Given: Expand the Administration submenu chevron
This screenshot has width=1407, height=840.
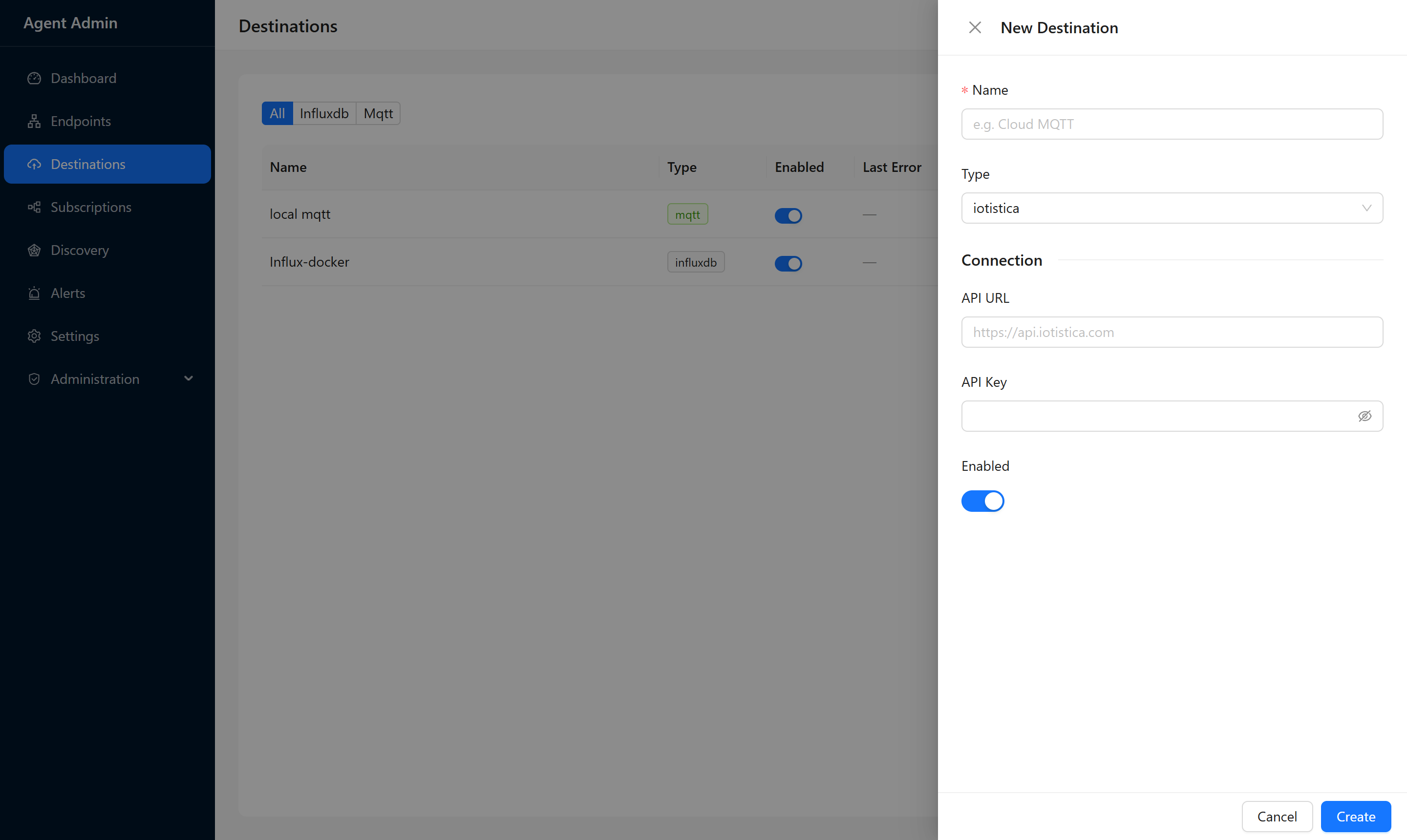Looking at the screenshot, I should click(x=189, y=378).
